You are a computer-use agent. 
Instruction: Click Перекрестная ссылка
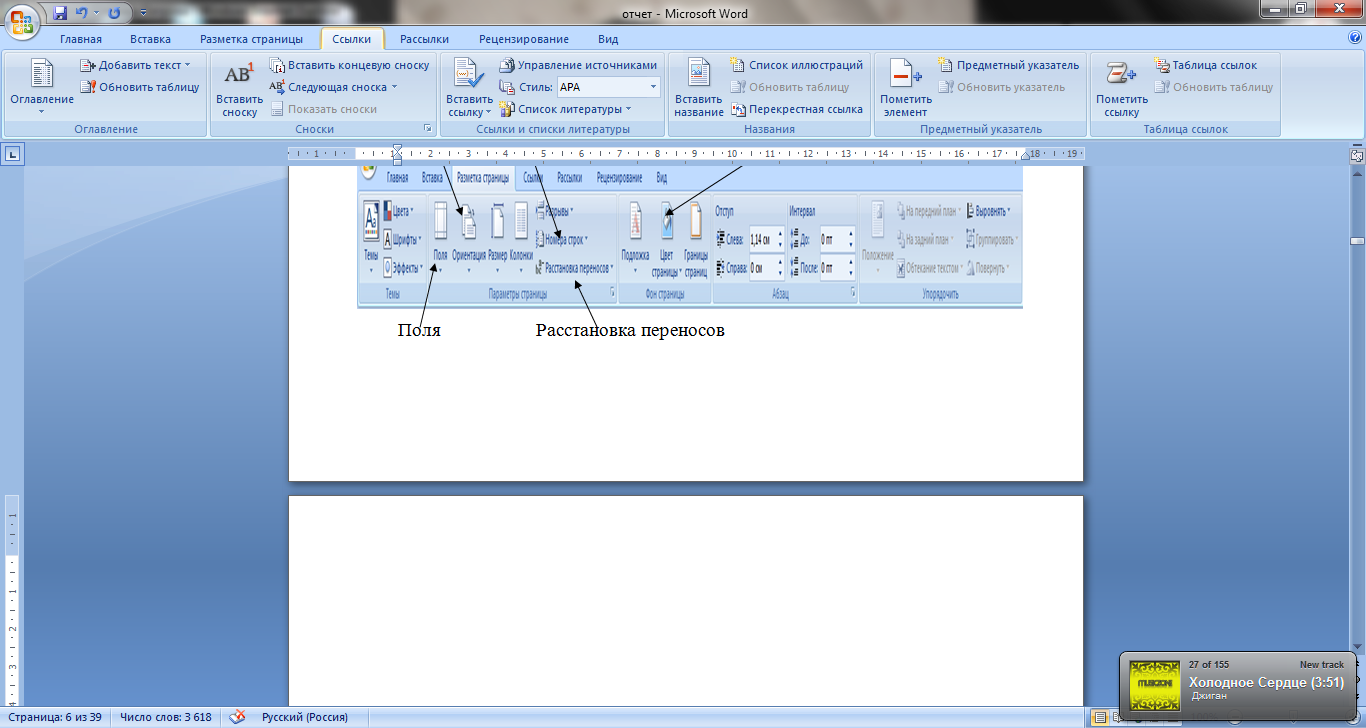pyautogui.click(x=796, y=109)
